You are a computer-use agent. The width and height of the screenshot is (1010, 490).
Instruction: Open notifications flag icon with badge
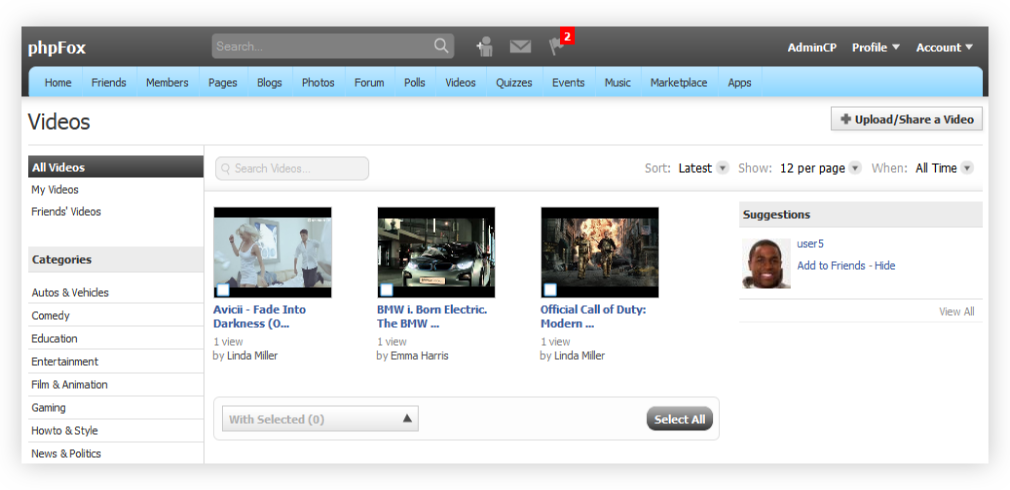556,46
